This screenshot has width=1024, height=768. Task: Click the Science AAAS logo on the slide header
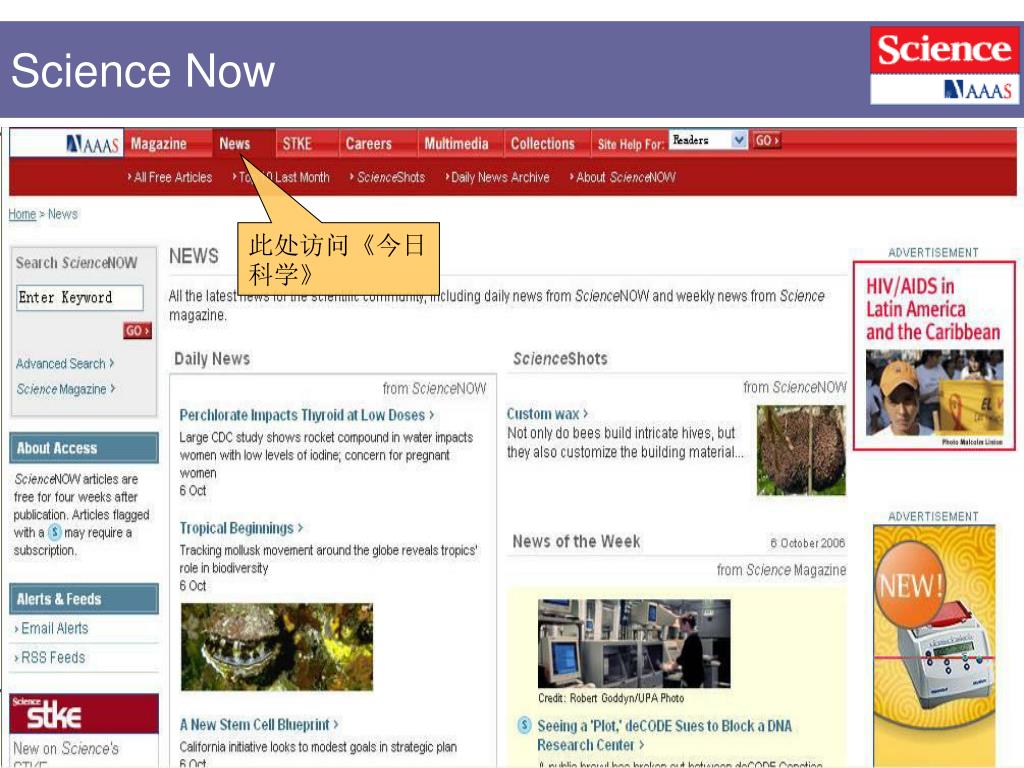pos(944,65)
